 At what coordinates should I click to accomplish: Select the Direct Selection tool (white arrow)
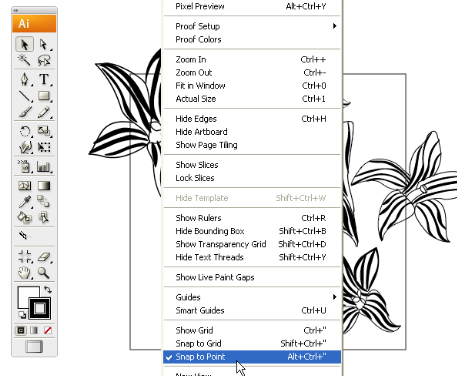44,44
